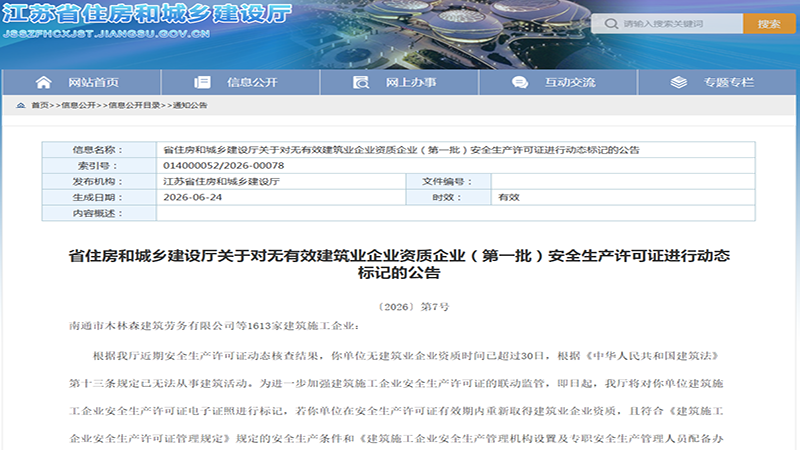The width and height of the screenshot is (800, 450).
Task: Click the bold announcement headline
Action: point(399,264)
